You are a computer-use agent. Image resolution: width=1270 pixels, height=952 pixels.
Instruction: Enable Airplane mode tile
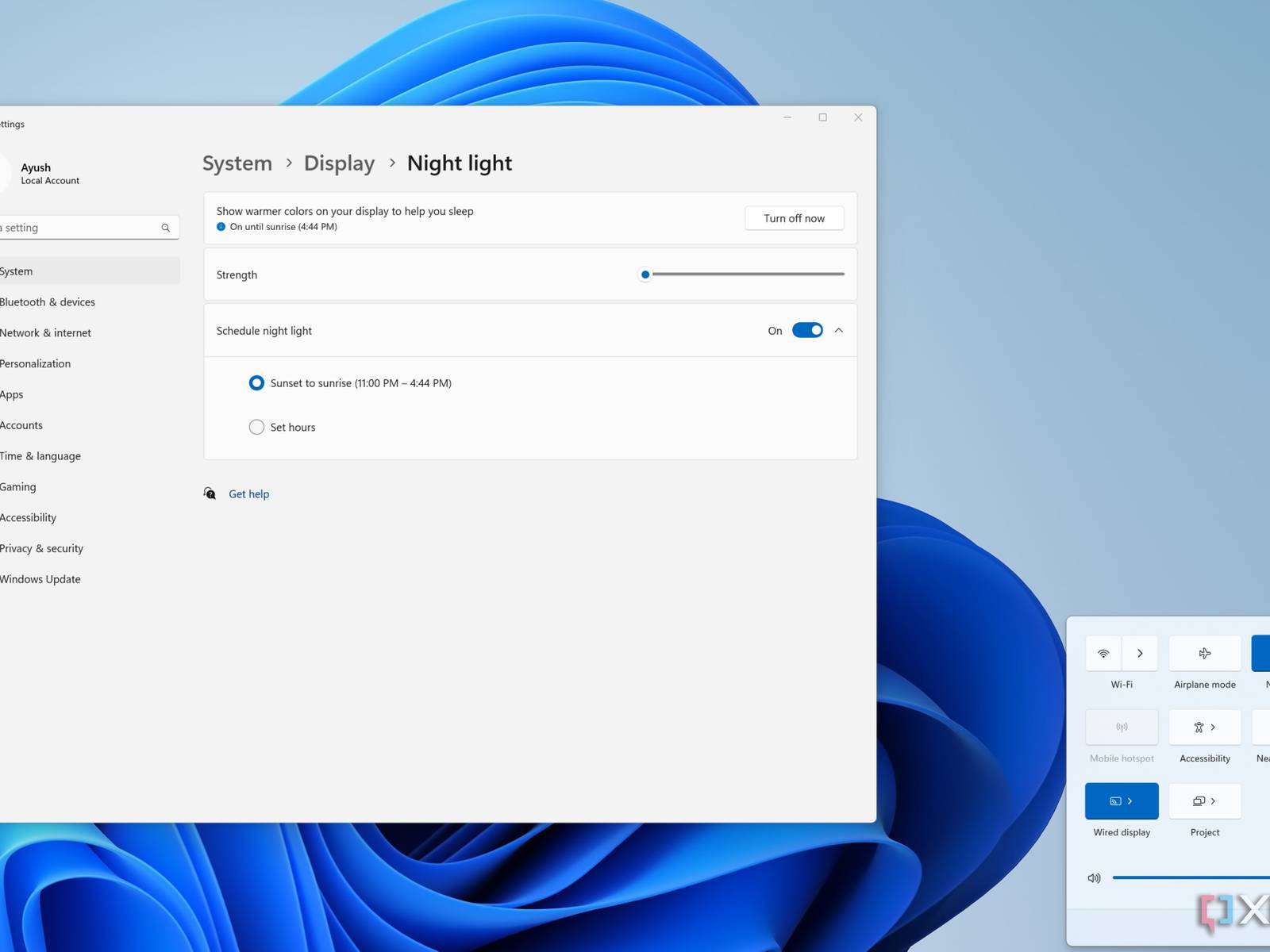(1204, 654)
